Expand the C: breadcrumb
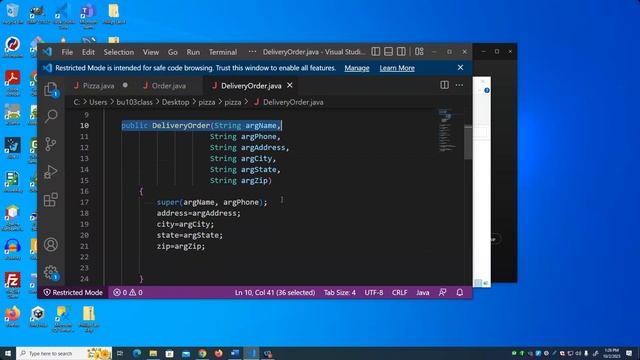The width and height of the screenshot is (640, 360). (77, 102)
